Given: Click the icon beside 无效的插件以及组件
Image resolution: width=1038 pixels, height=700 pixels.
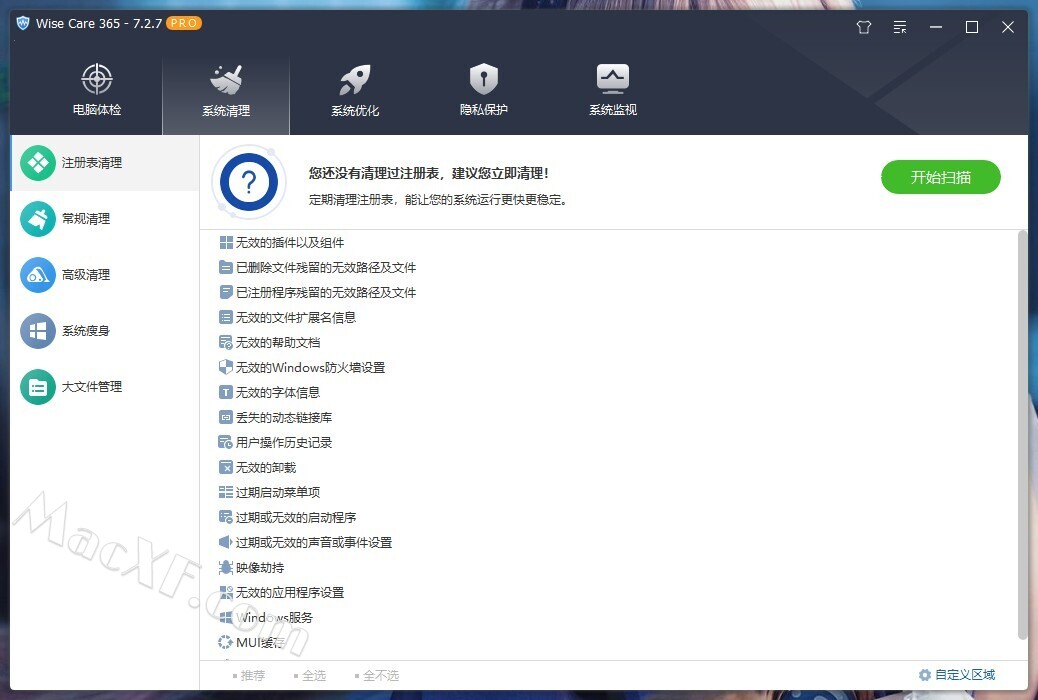Looking at the screenshot, I should point(226,242).
